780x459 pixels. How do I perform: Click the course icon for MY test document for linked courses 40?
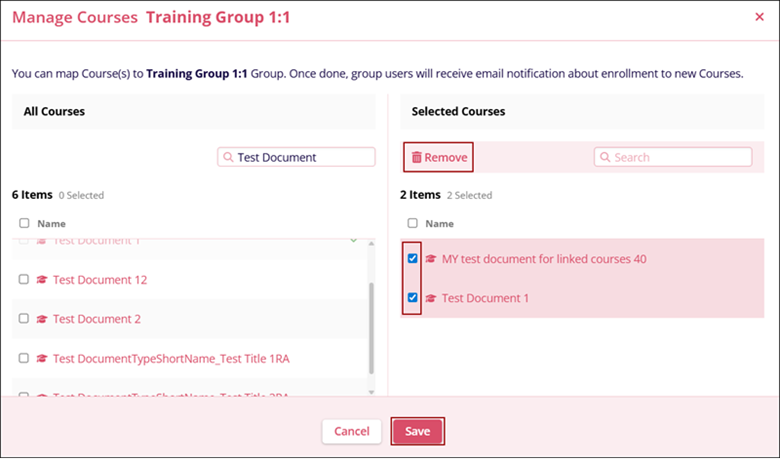[x=431, y=259]
